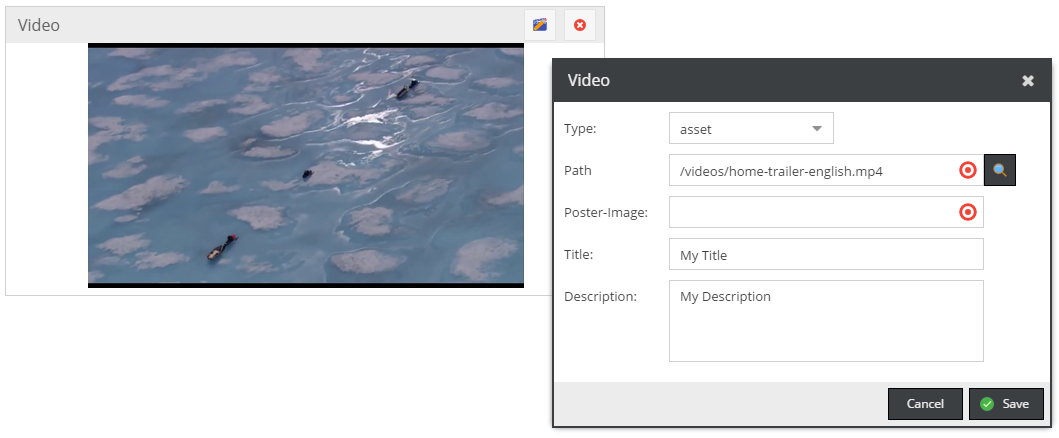Click the Description text area
This screenshot has width=1059, height=438.
click(825, 320)
